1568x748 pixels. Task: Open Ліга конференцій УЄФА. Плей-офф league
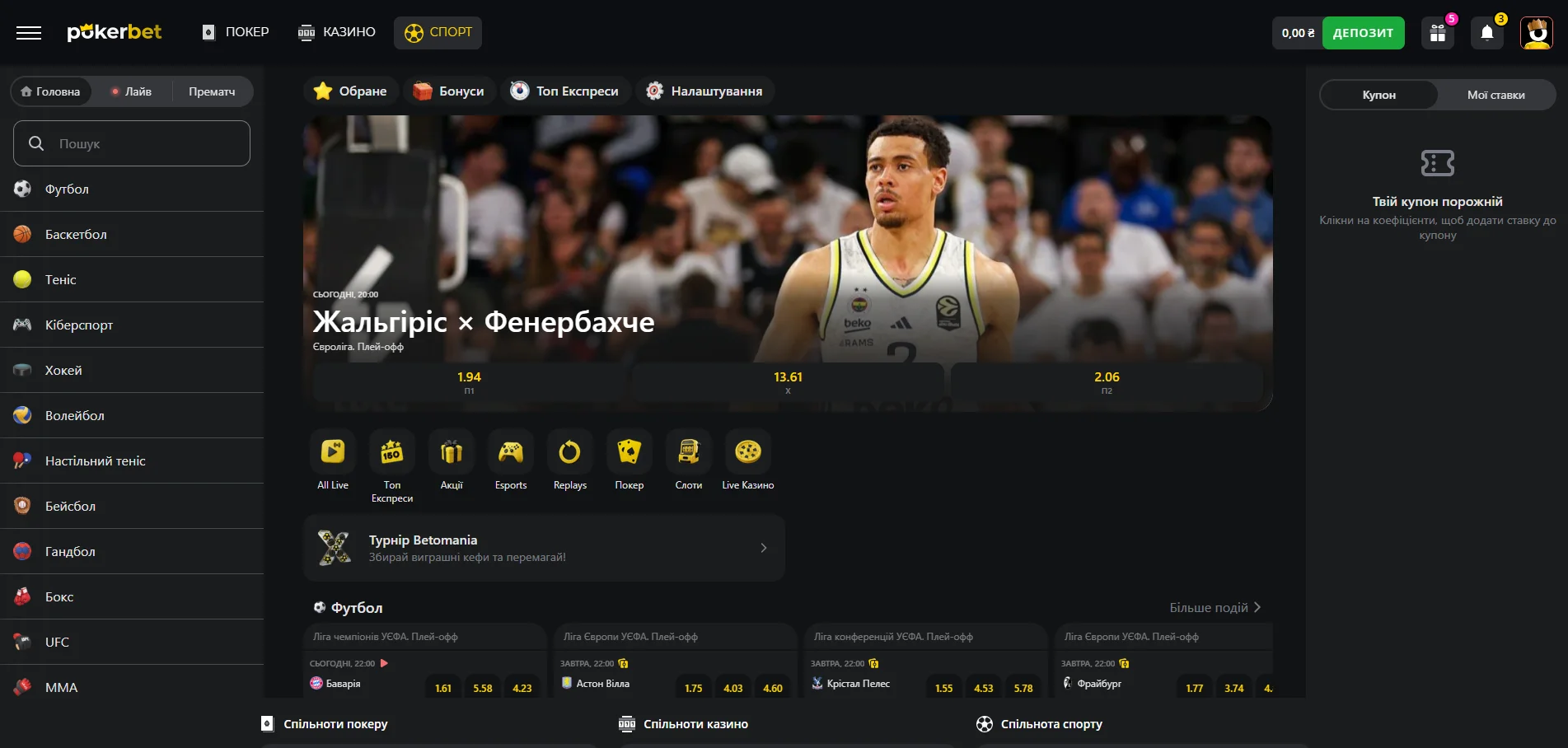[x=893, y=637]
